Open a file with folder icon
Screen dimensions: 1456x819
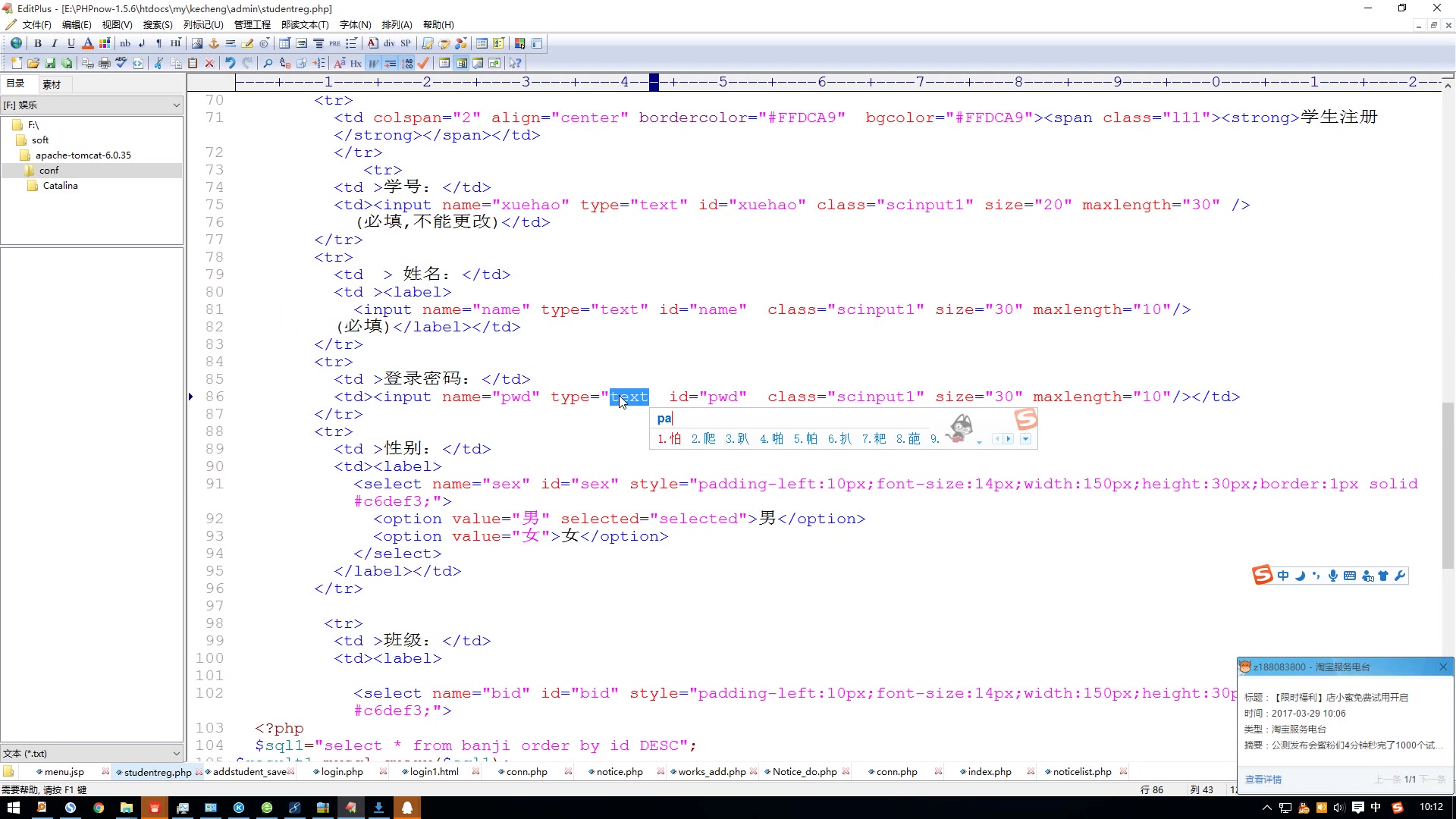[x=33, y=63]
